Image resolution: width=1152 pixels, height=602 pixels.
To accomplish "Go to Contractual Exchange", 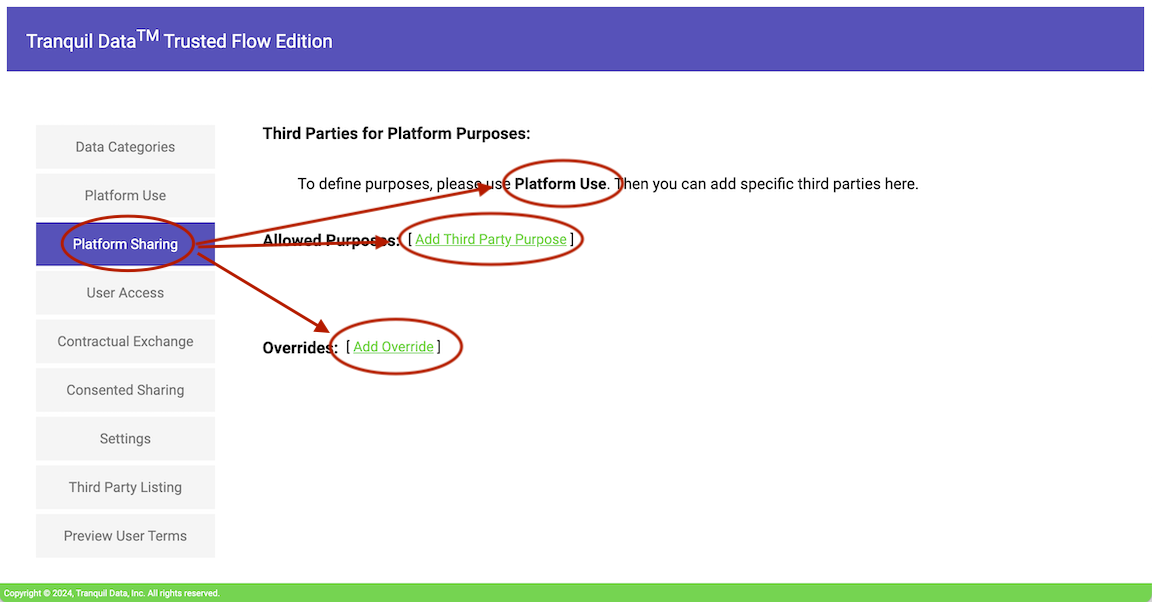I will point(125,341).
